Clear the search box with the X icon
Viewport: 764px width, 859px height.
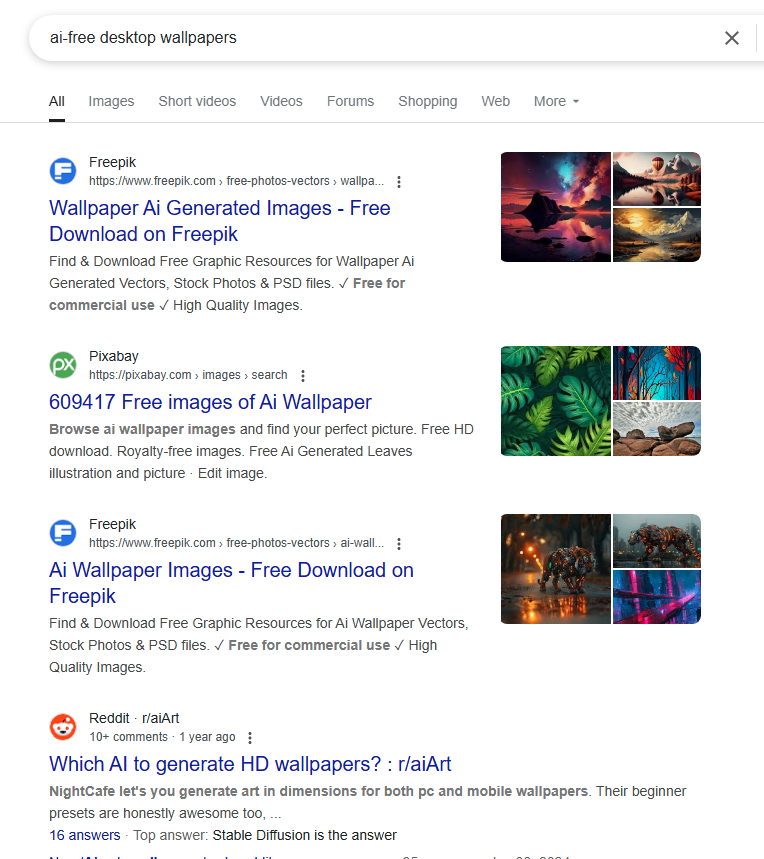point(732,38)
